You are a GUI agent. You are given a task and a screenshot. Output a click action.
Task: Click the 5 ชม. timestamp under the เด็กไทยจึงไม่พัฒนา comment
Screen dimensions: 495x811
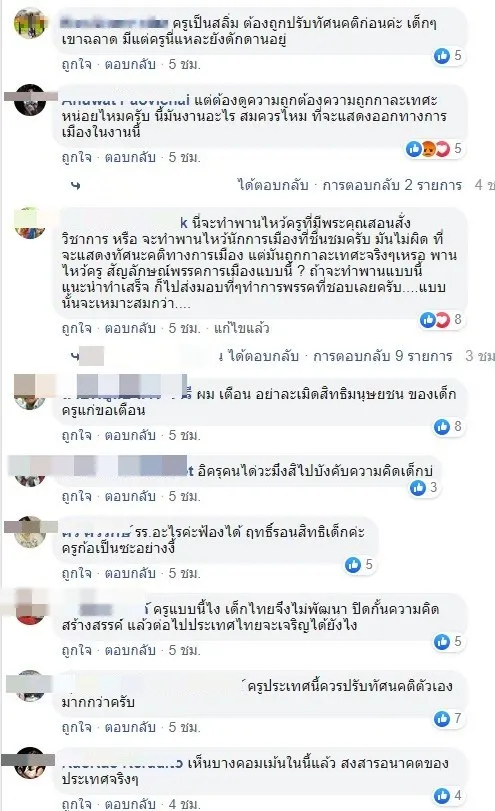point(184,651)
